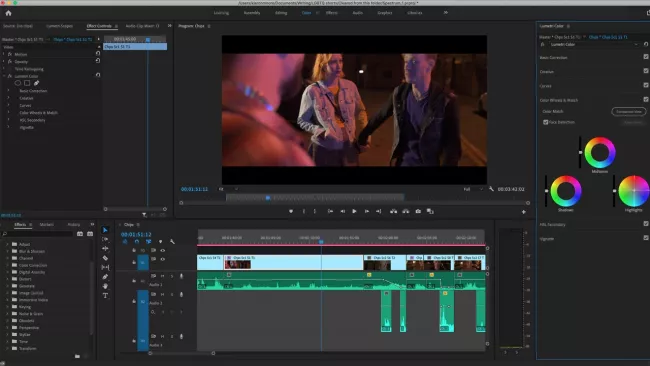Image resolution: width=650 pixels, height=366 pixels.
Task: Toggle linked selection in timeline
Action: [x=148, y=242]
